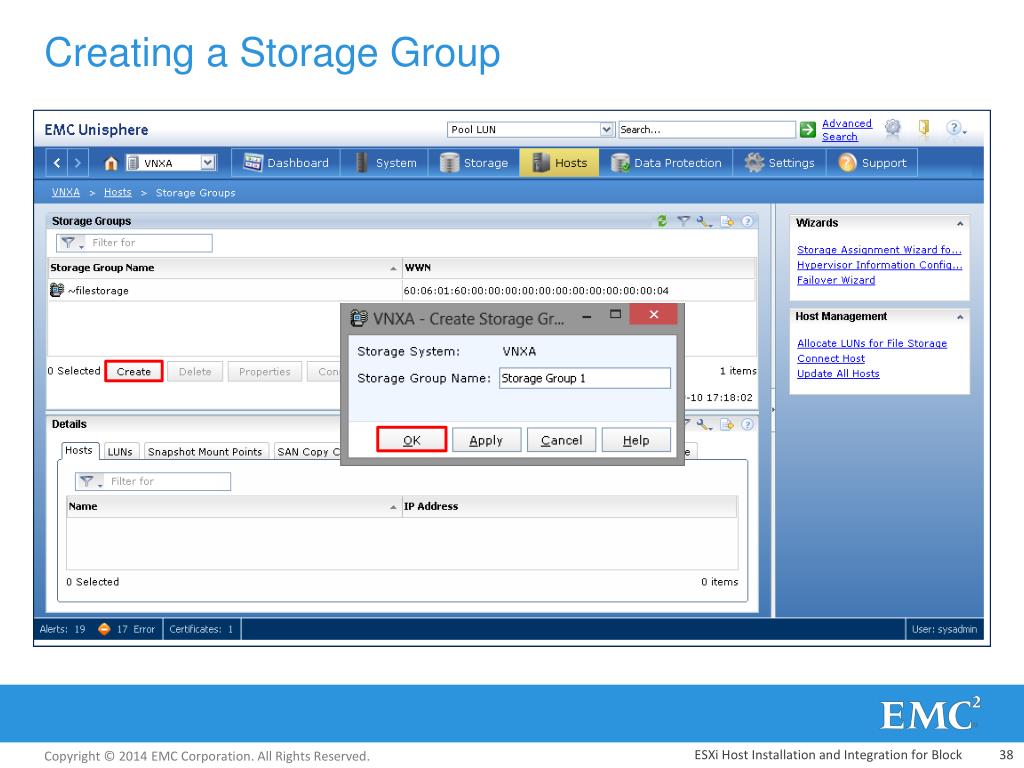Click the export icon in the Details panel header
This screenshot has width=1024, height=768.
click(727, 424)
